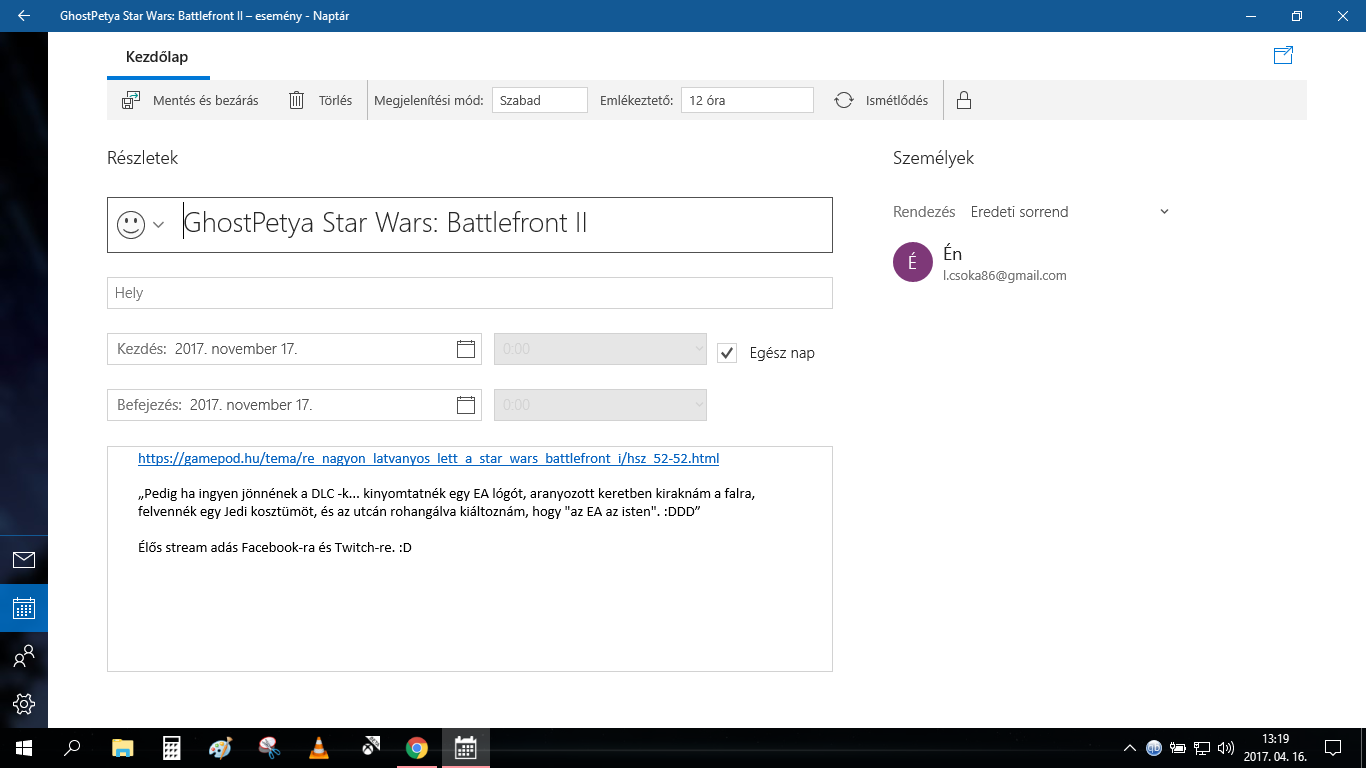Open the Befejezés calendar picker icon
Viewport: 1366px width, 768px height.
[465, 405]
